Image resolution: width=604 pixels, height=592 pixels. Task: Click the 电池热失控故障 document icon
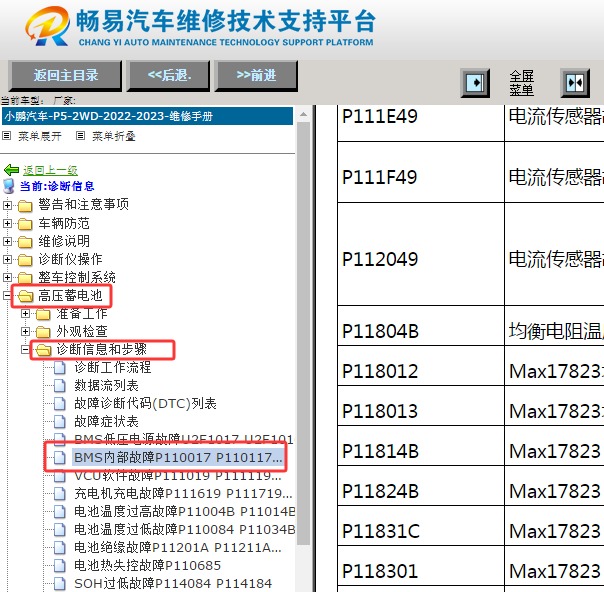tap(60, 565)
